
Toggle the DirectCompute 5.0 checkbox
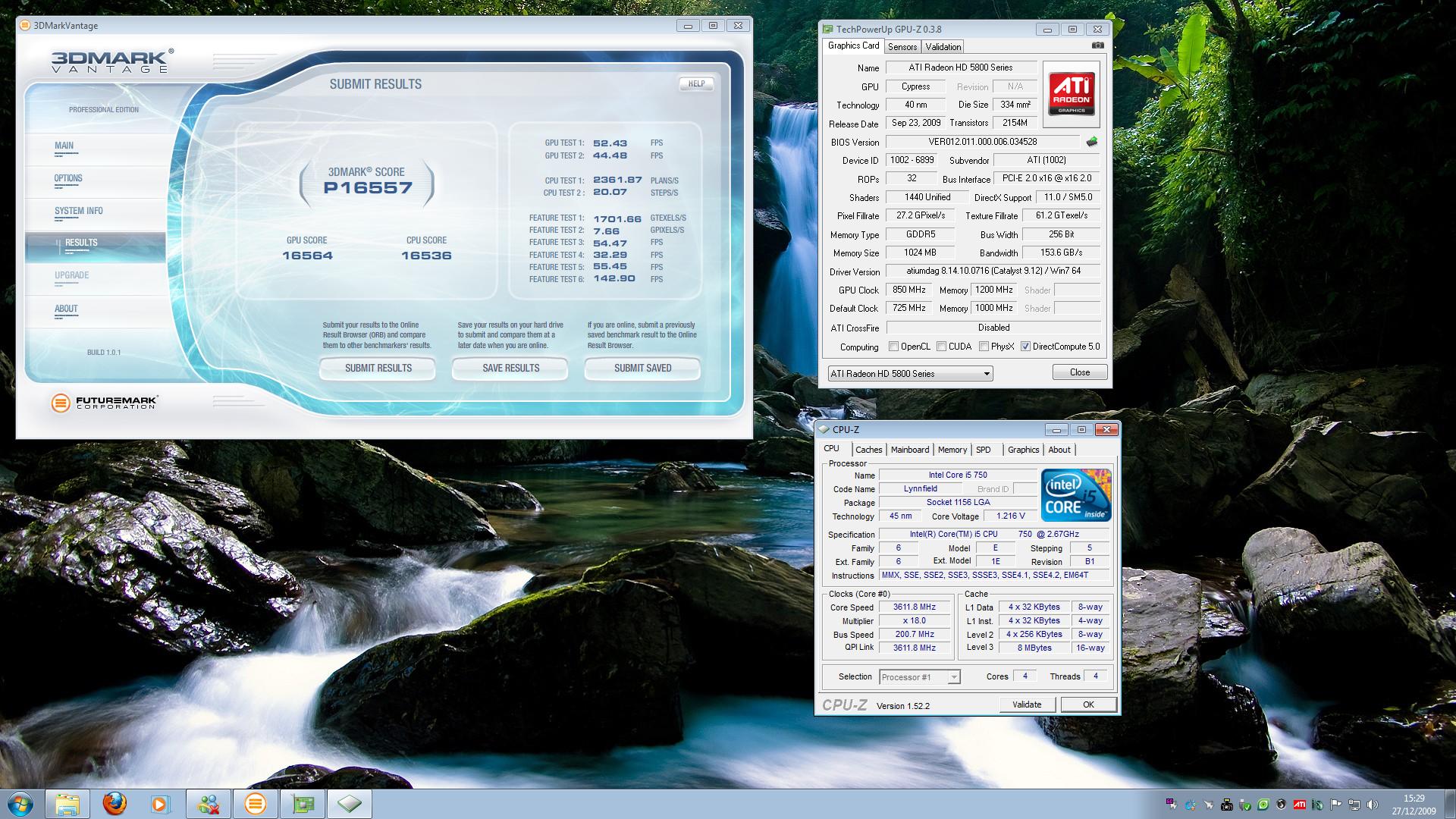[x=1025, y=347]
